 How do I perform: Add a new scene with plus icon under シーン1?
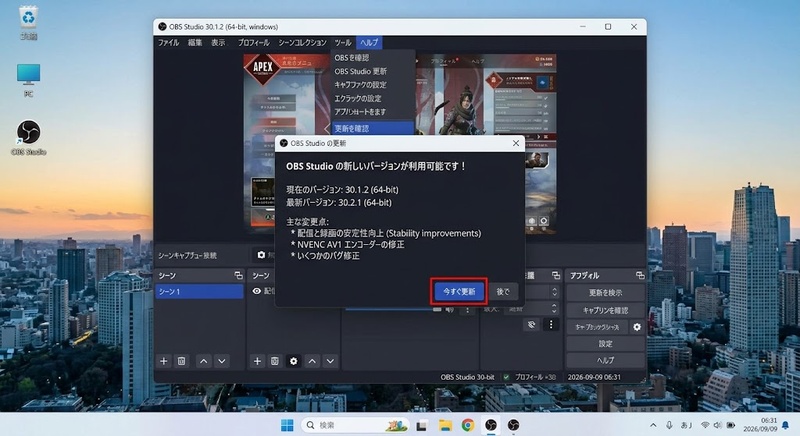(x=163, y=361)
